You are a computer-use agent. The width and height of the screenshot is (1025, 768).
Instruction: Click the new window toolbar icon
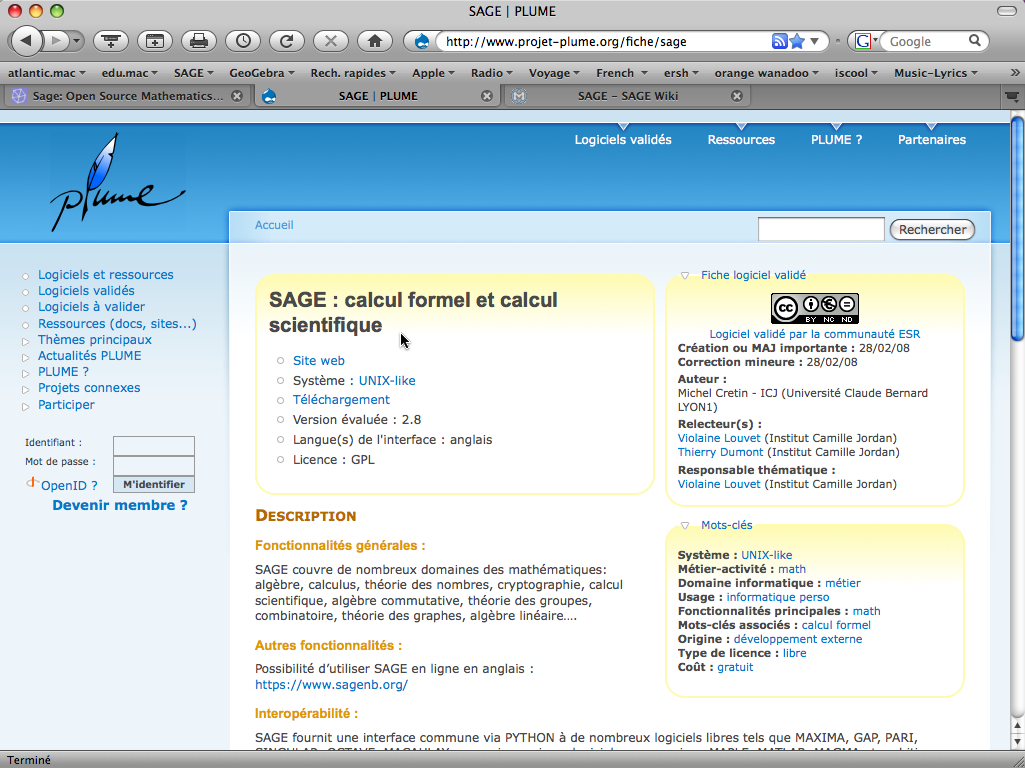tap(155, 41)
